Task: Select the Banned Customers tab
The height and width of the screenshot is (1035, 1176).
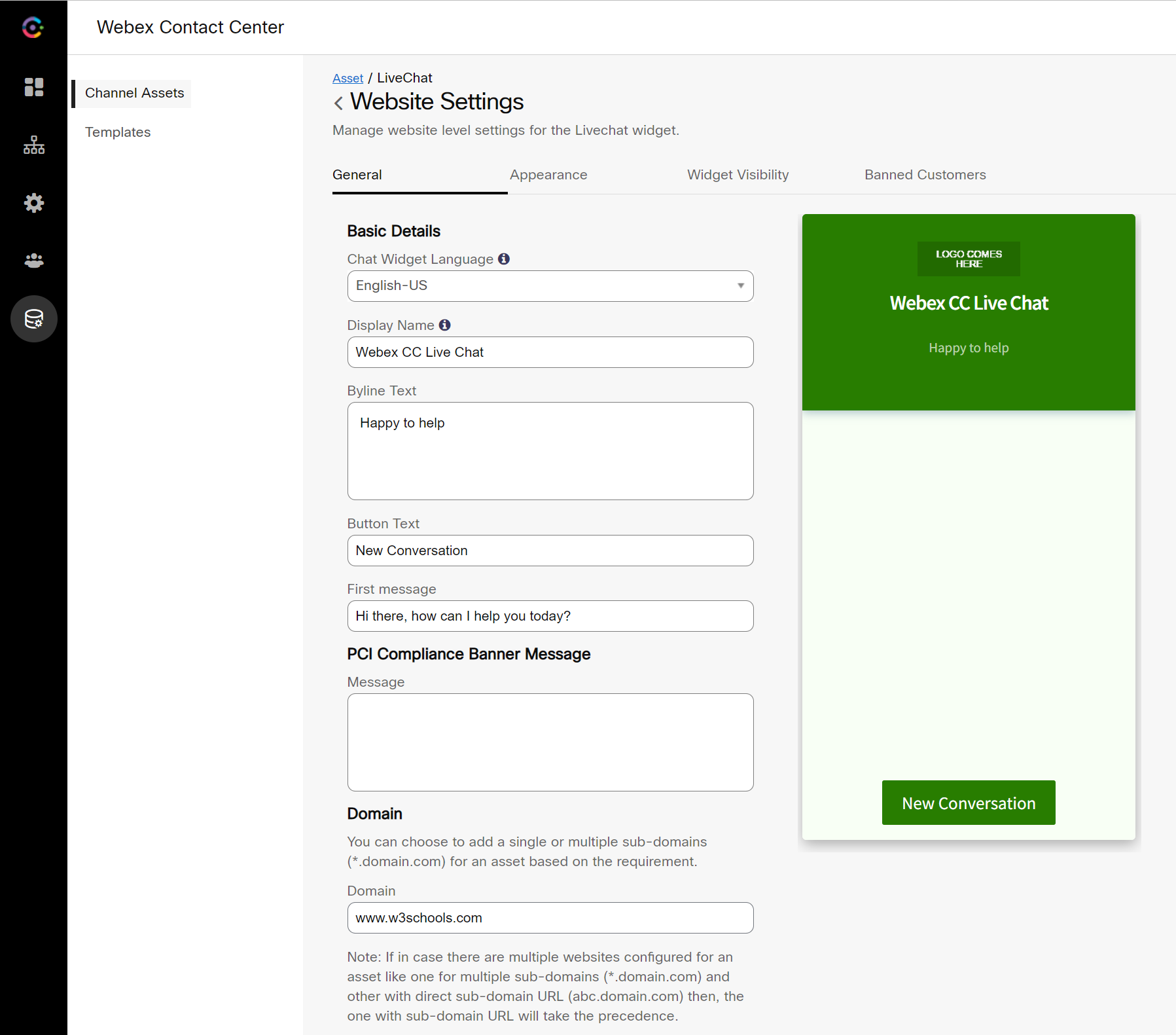Action: 925,175
